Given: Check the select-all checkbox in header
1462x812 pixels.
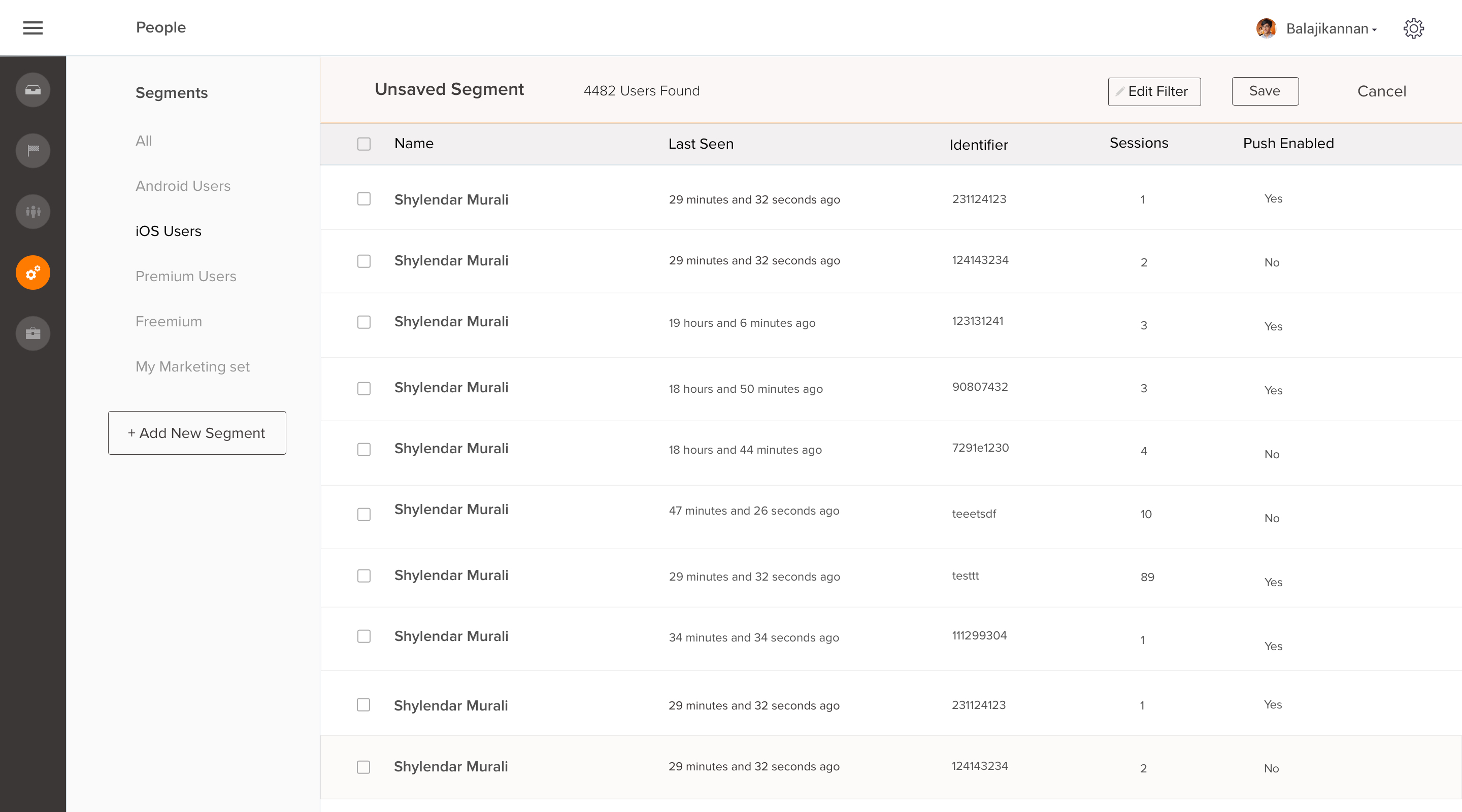Looking at the screenshot, I should (x=364, y=144).
